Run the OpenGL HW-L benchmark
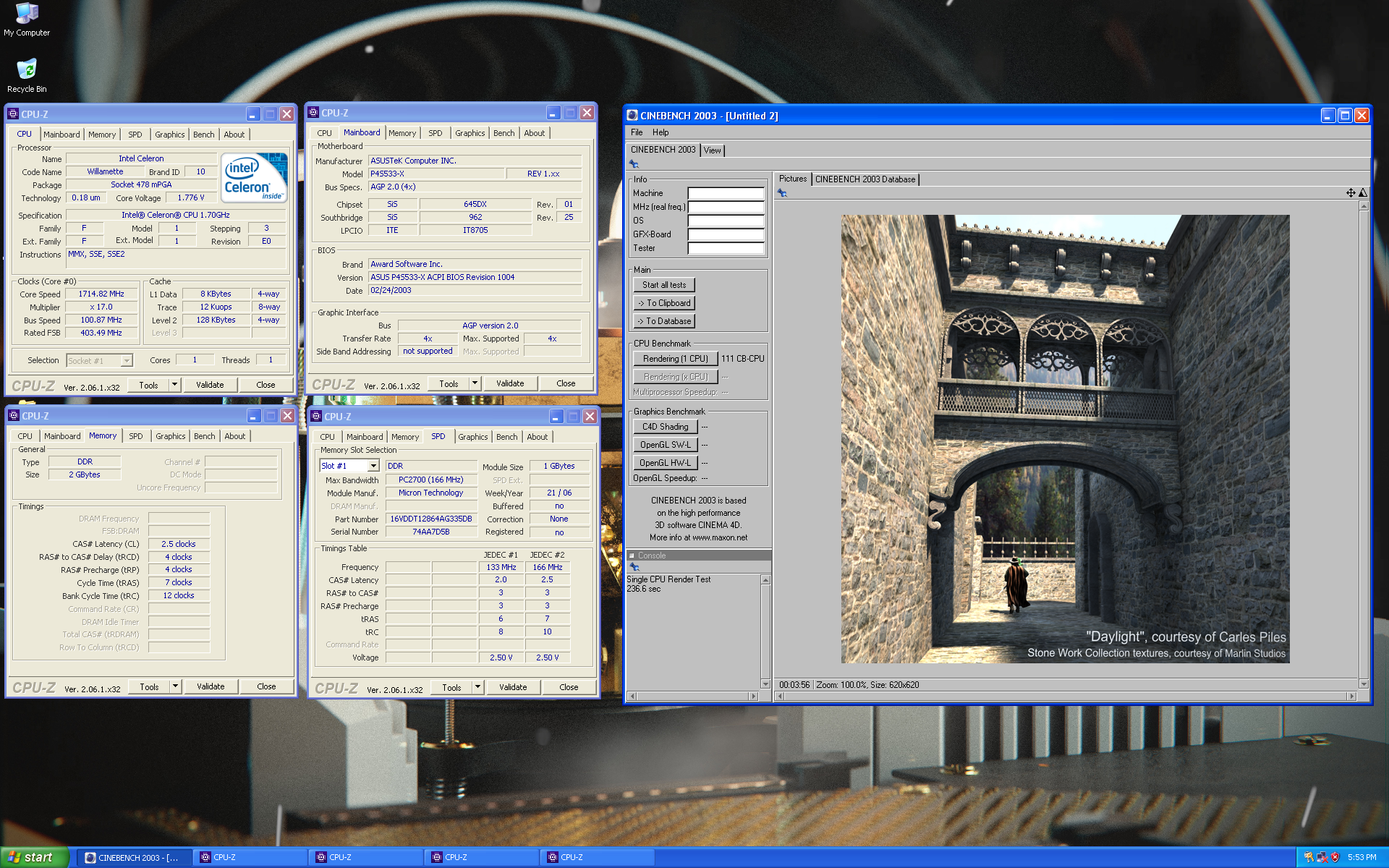The width and height of the screenshot is (1389, 868). click(666, 463)
